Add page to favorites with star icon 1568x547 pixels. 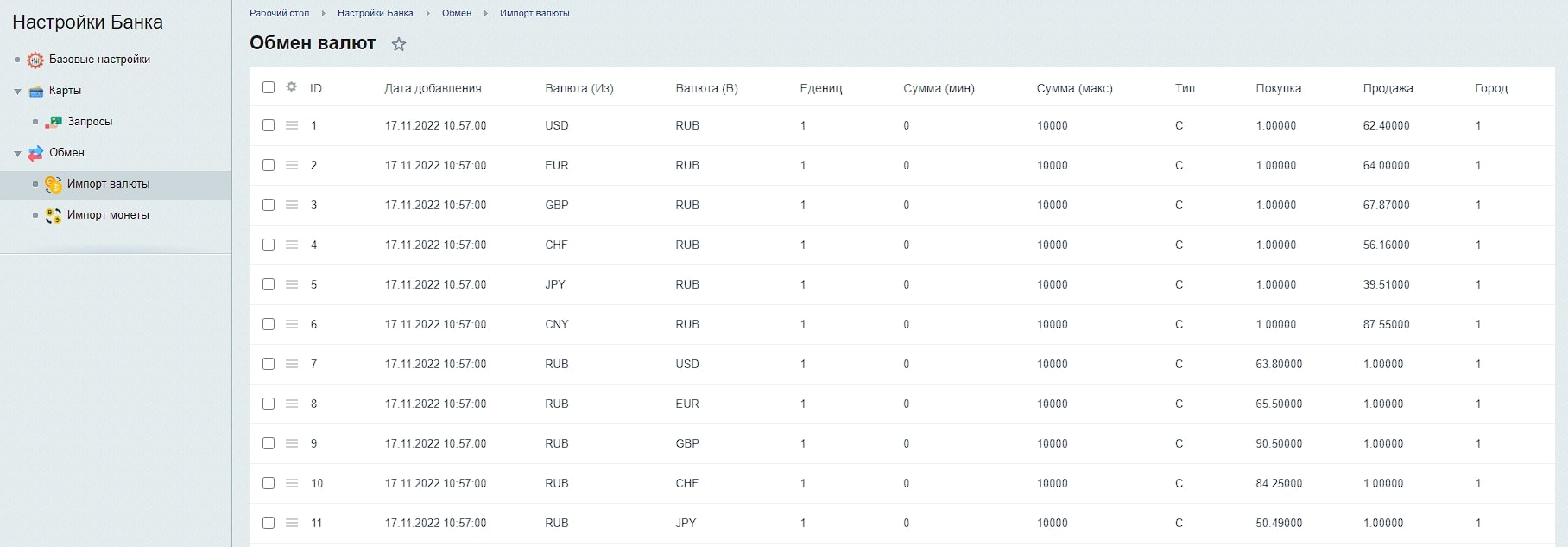click(399, 44)
